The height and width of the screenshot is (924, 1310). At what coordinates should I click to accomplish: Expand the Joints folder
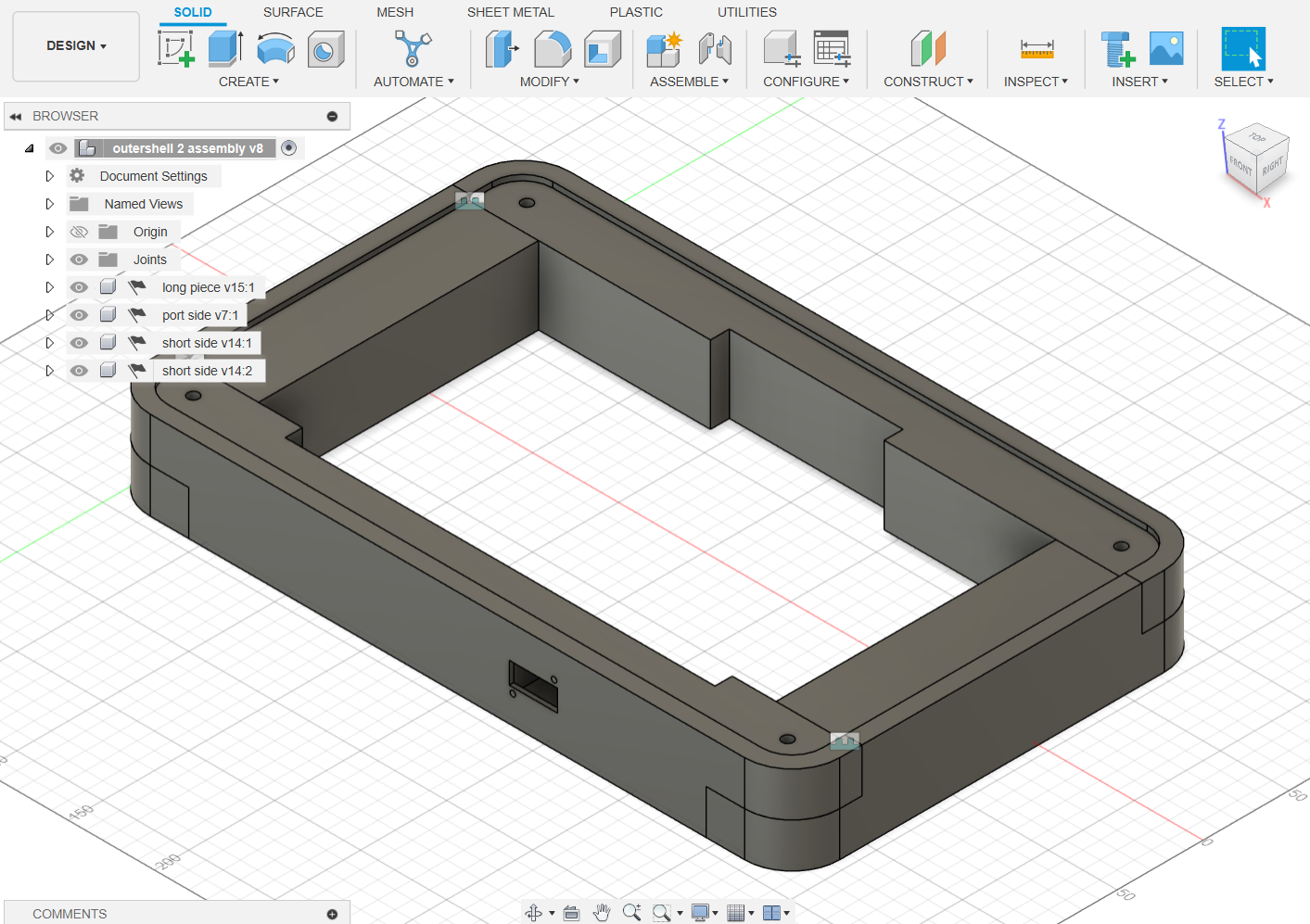[50, 259]
